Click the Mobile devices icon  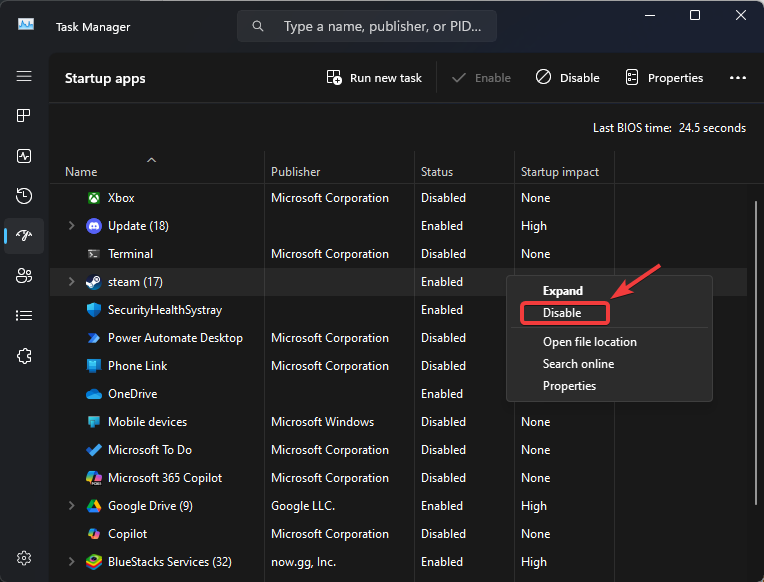pyautogui.click(x=94, y=422)
